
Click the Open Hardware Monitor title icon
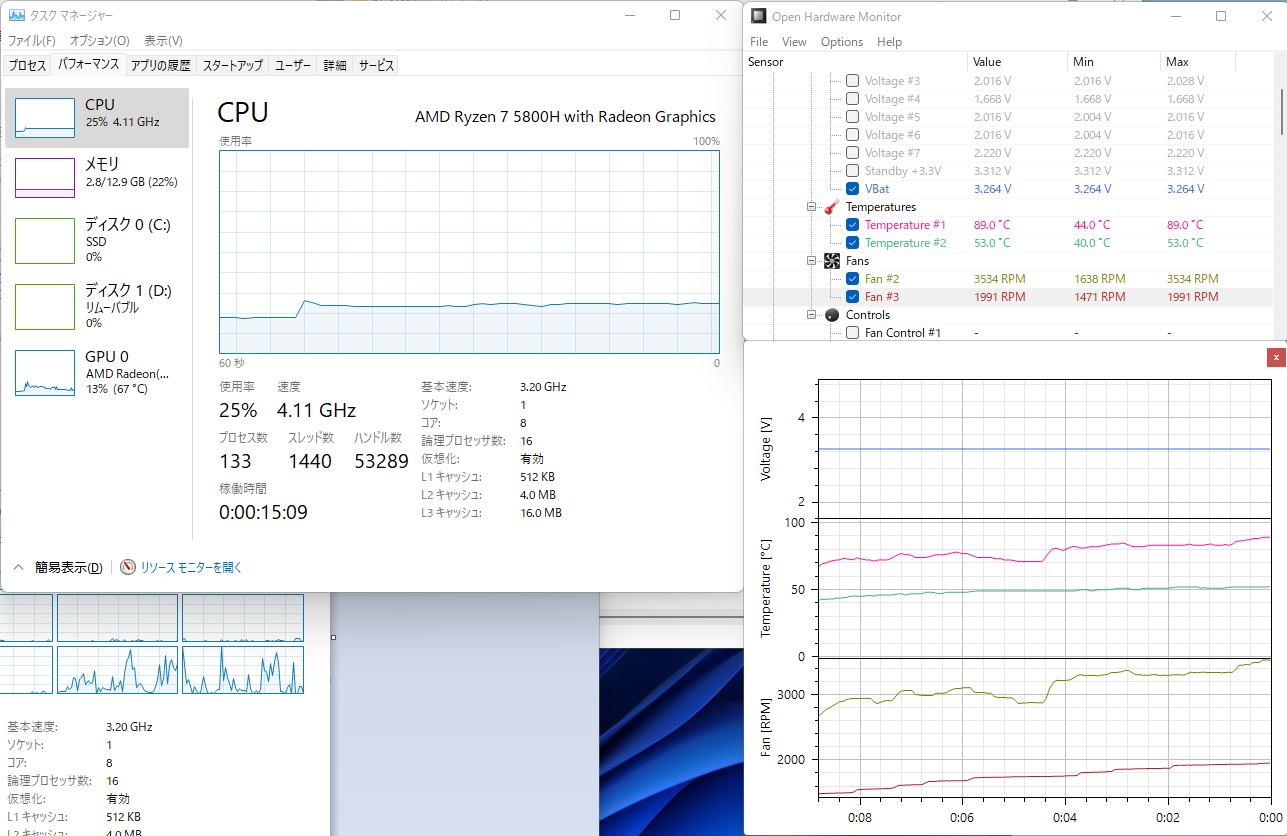point(760,16)
